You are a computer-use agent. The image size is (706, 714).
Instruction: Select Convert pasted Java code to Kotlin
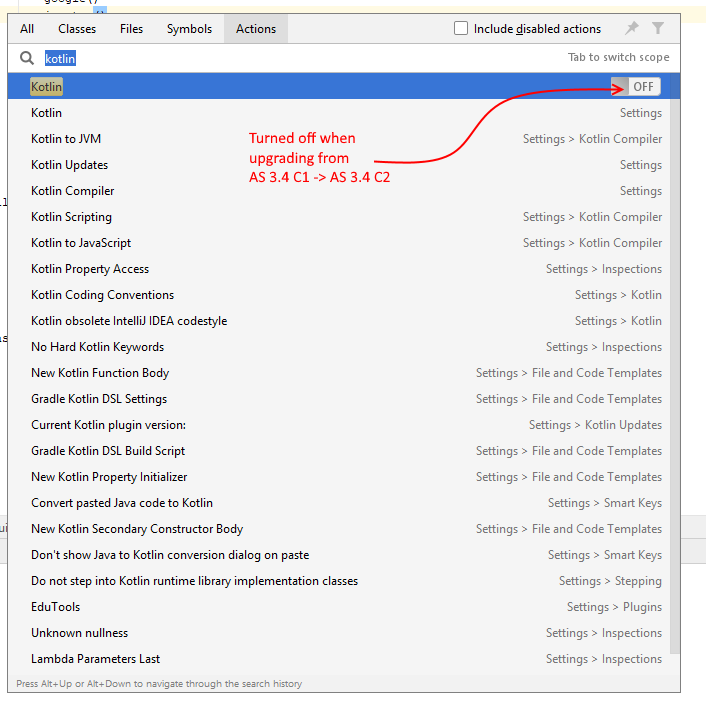pyautogui.click(x=122, y=503)
